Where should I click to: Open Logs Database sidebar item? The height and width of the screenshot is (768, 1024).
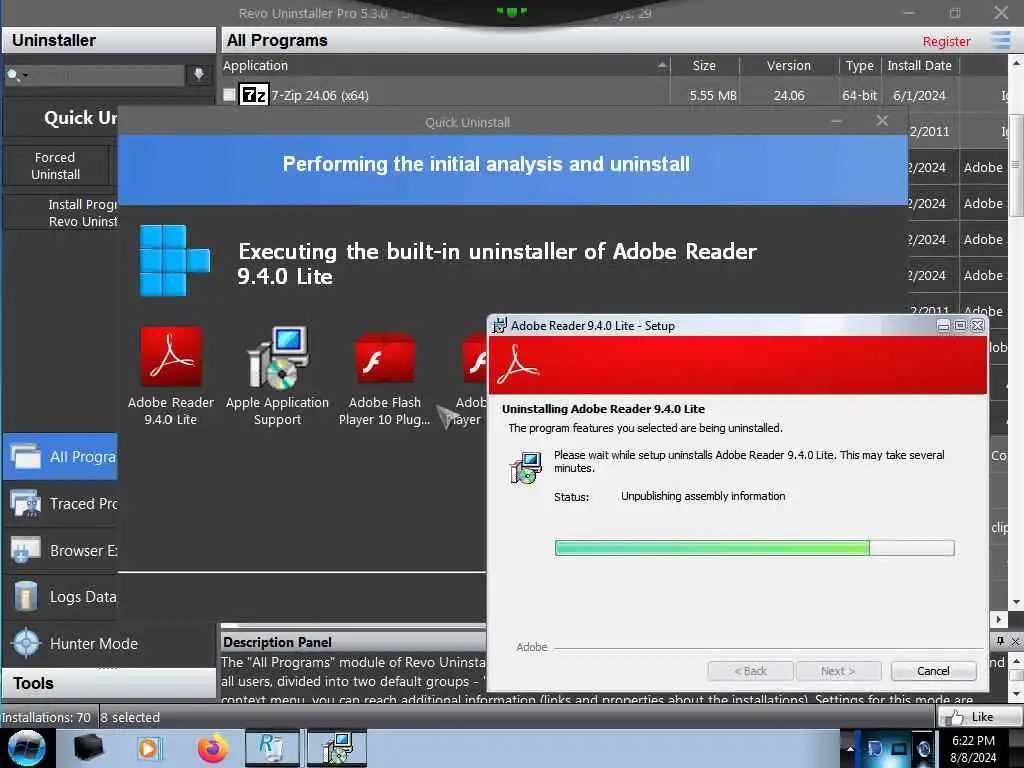[x=61, y=597]
